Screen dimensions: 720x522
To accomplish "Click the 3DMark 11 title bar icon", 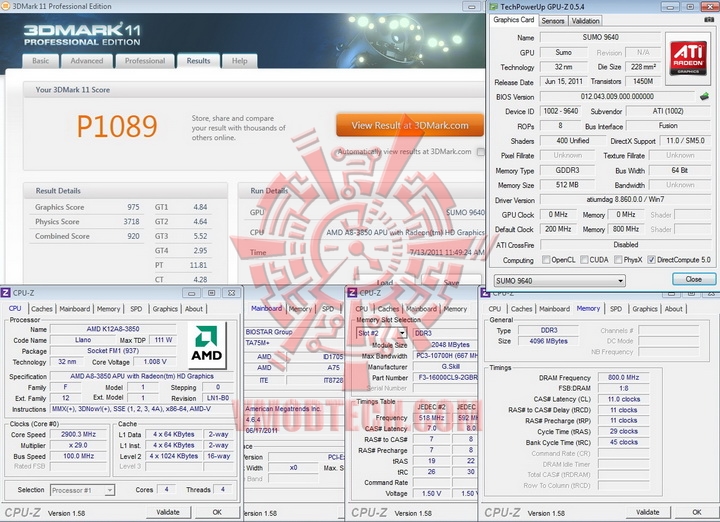I will click(x=6, y=6).
